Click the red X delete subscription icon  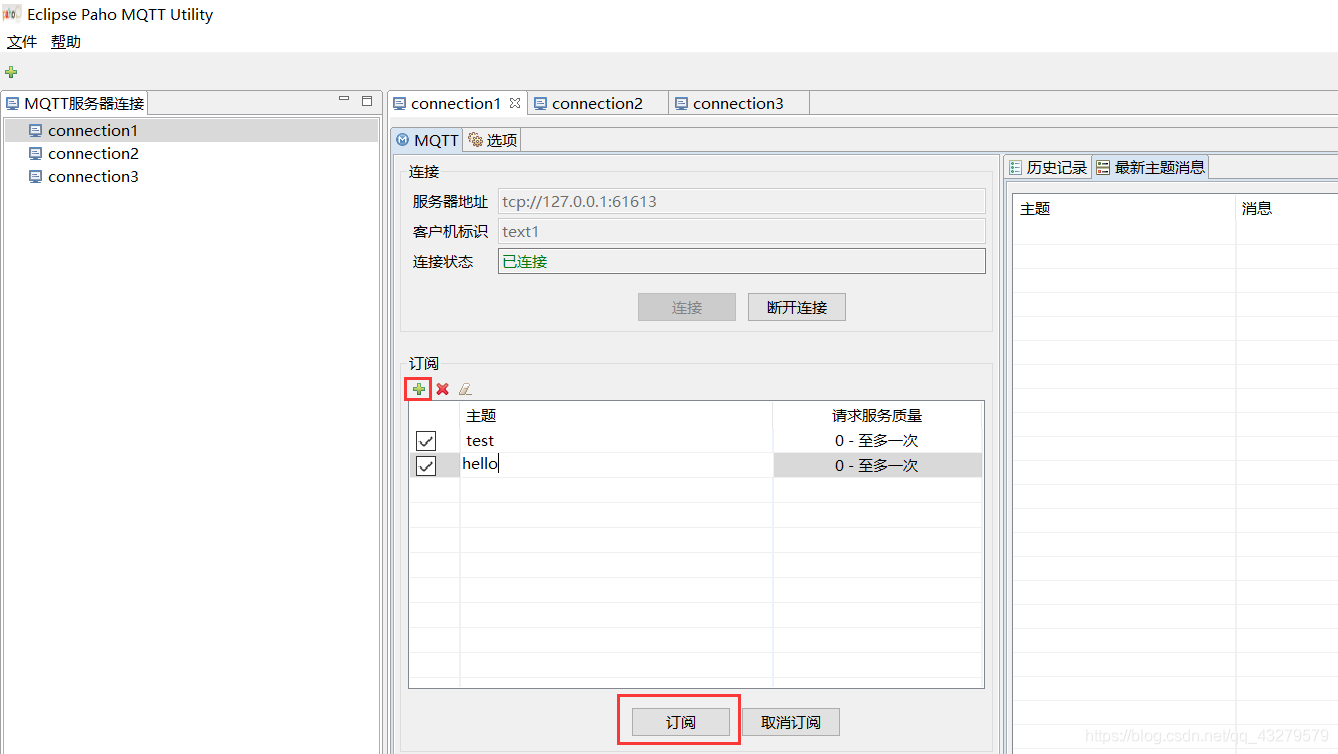coord(442,389)
